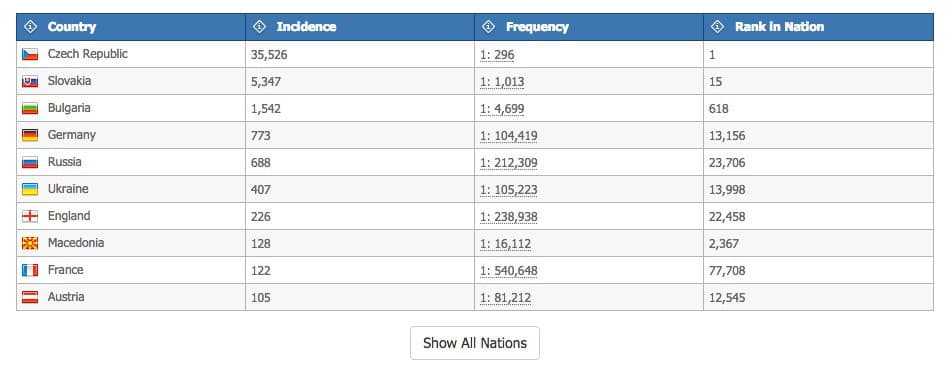Click the incidence value 122

(261, 271)
